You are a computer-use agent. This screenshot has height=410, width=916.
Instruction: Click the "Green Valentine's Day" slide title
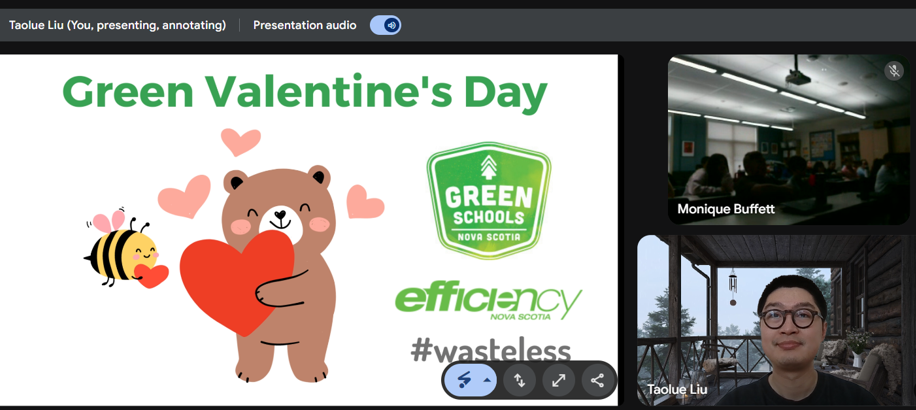[304, 93]
